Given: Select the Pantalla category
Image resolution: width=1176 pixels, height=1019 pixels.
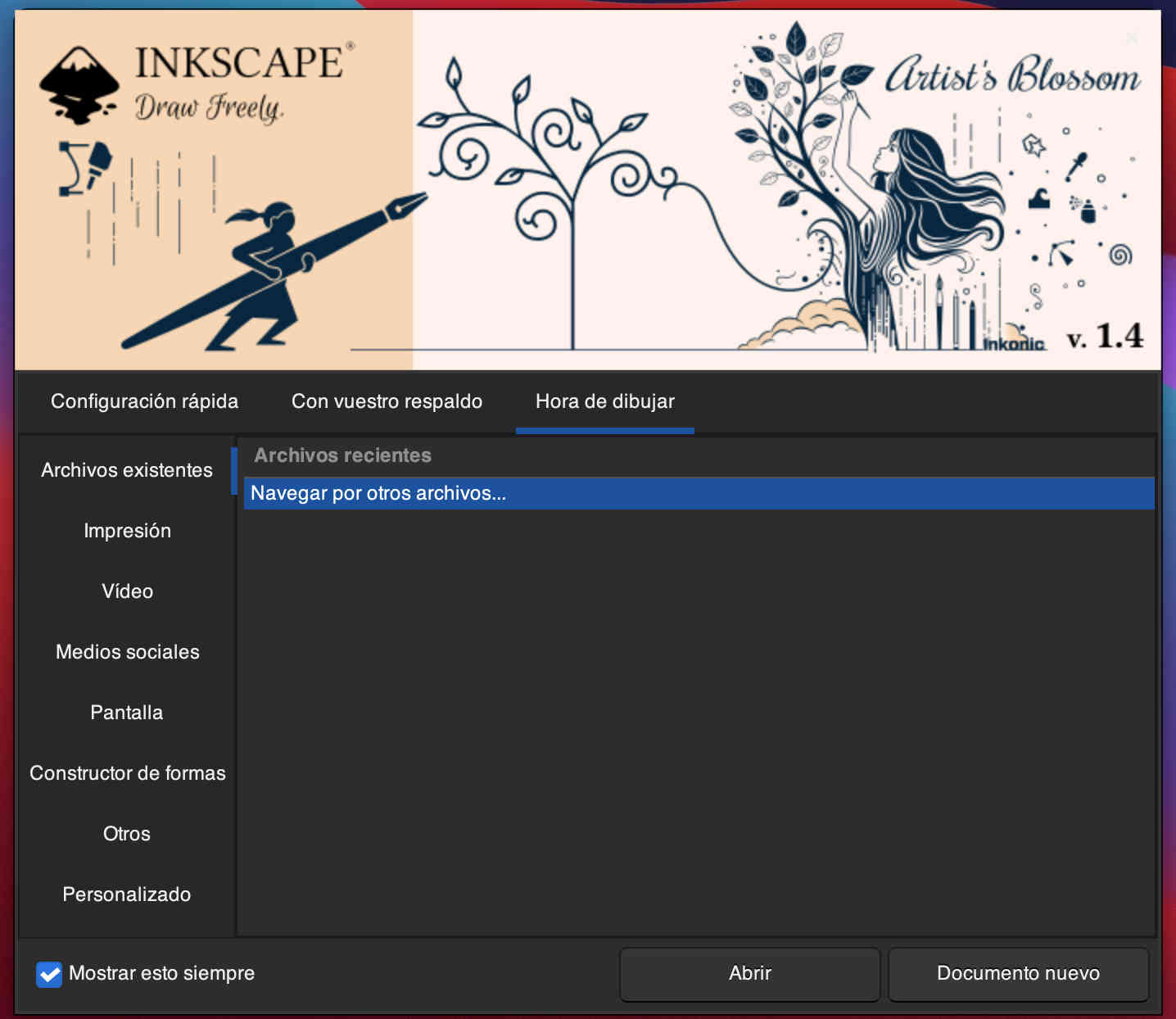Looking at the screenshot, I should [x=127, y=713].
